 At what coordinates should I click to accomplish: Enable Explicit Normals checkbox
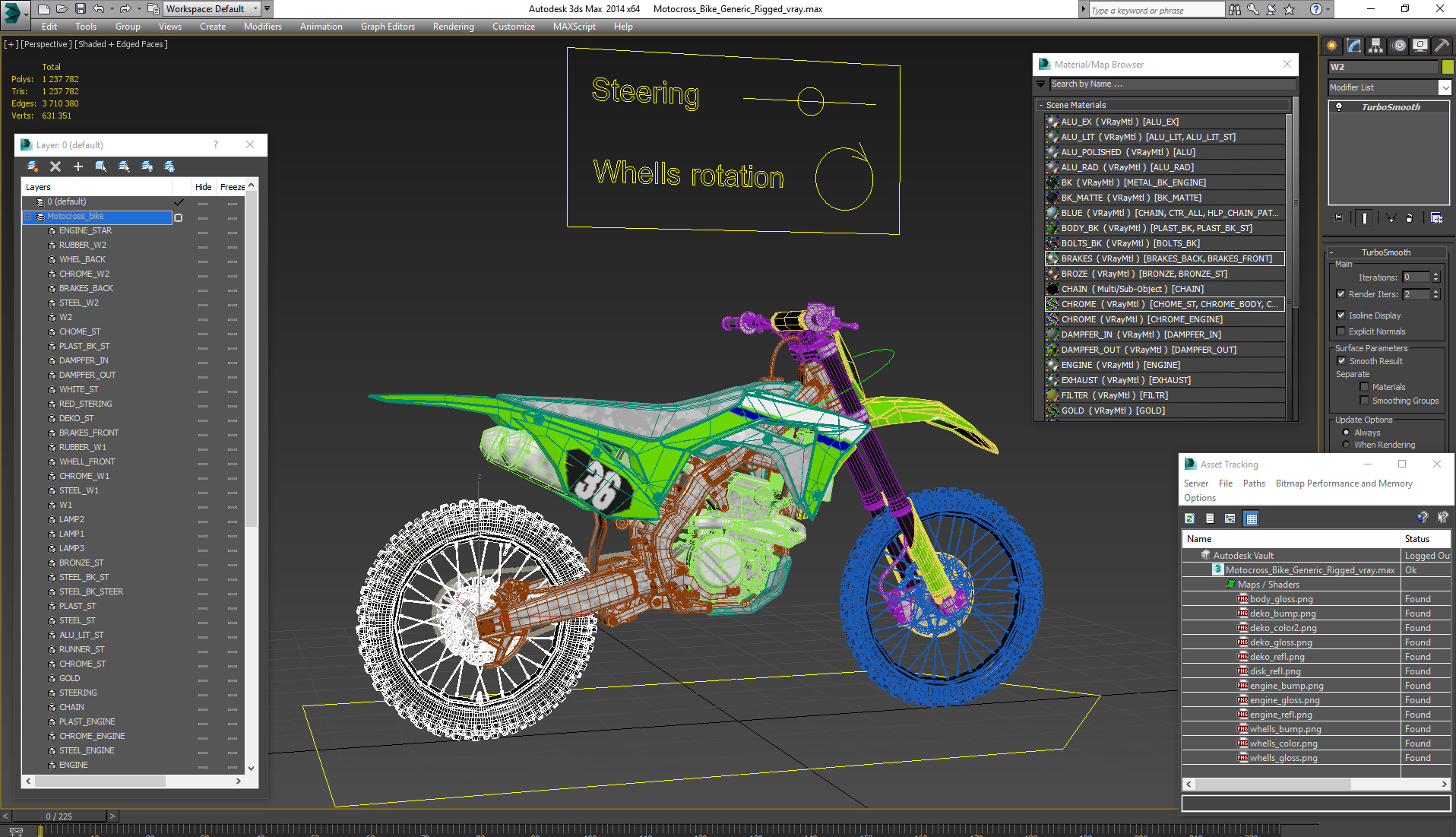coord(1341,331)
